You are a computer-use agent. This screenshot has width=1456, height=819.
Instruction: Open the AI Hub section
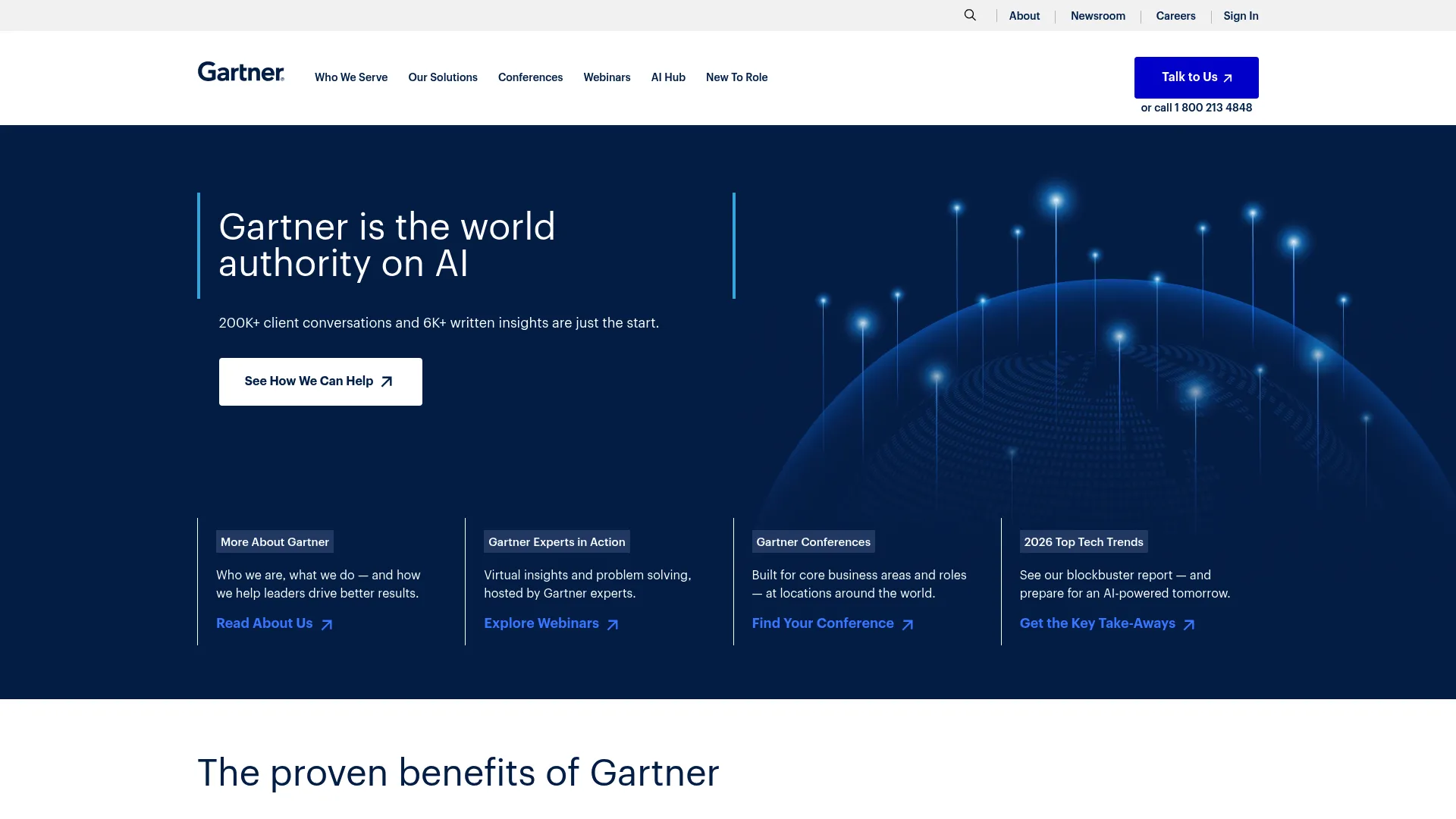(668, 77)
